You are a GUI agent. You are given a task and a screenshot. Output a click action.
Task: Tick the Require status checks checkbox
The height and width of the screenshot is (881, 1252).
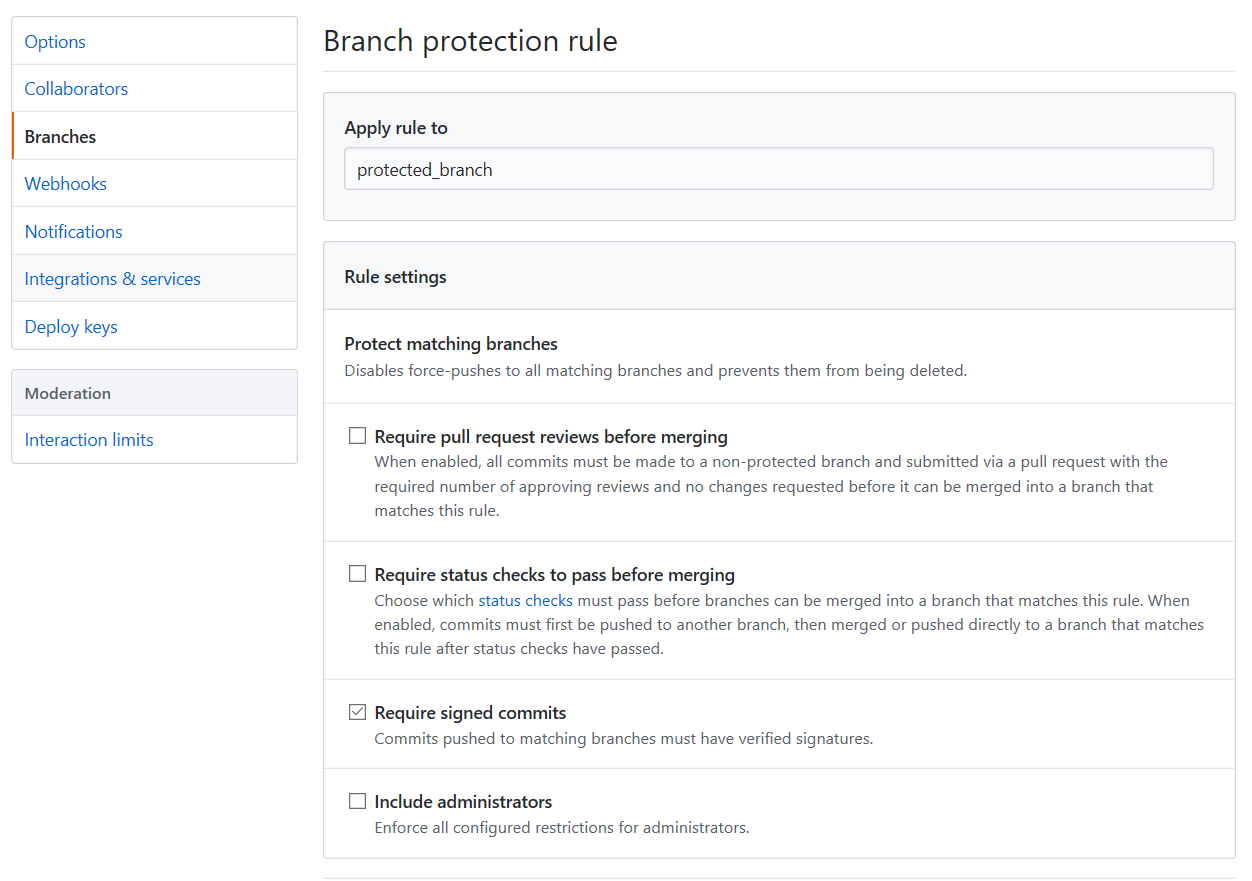coord(357,574)
